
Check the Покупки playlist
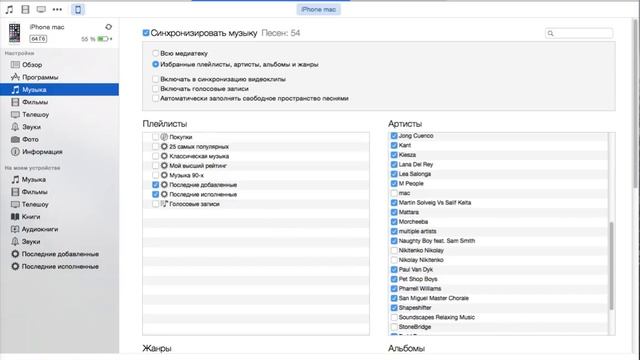tap(155, 137)
